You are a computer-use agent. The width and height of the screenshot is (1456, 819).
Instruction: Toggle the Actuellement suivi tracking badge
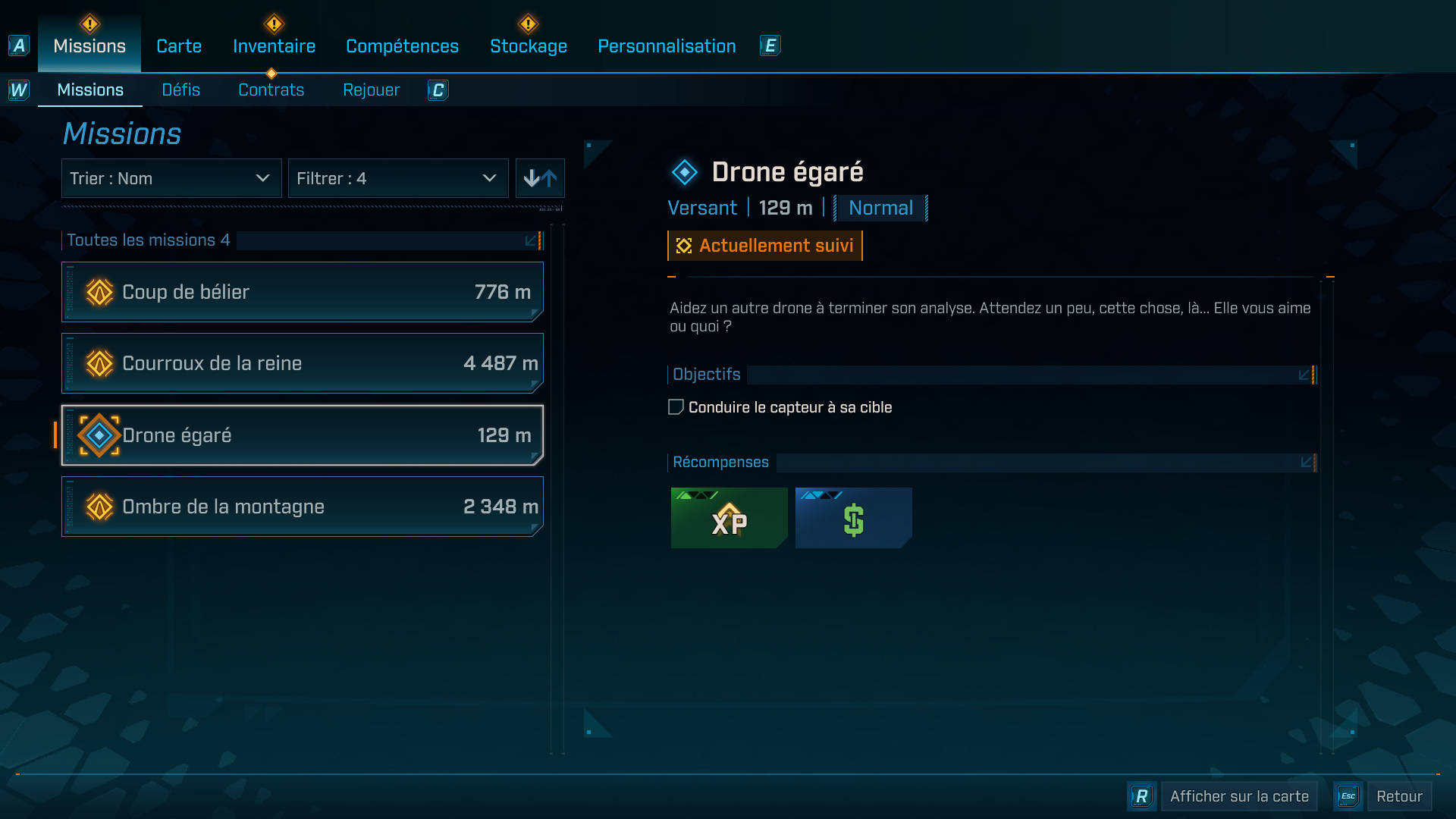point(765,246)
